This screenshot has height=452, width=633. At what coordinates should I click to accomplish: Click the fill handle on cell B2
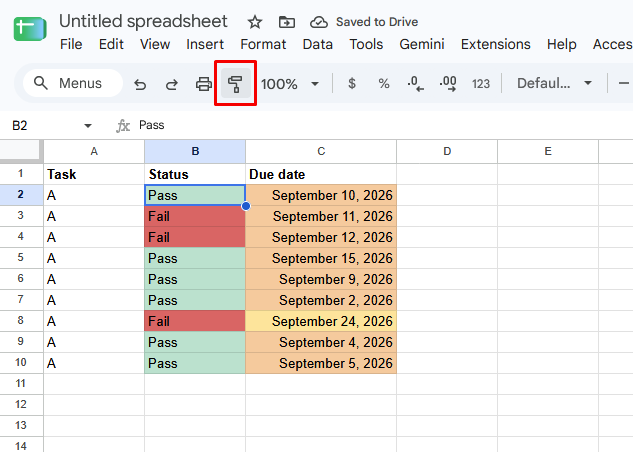click(246, 206)
